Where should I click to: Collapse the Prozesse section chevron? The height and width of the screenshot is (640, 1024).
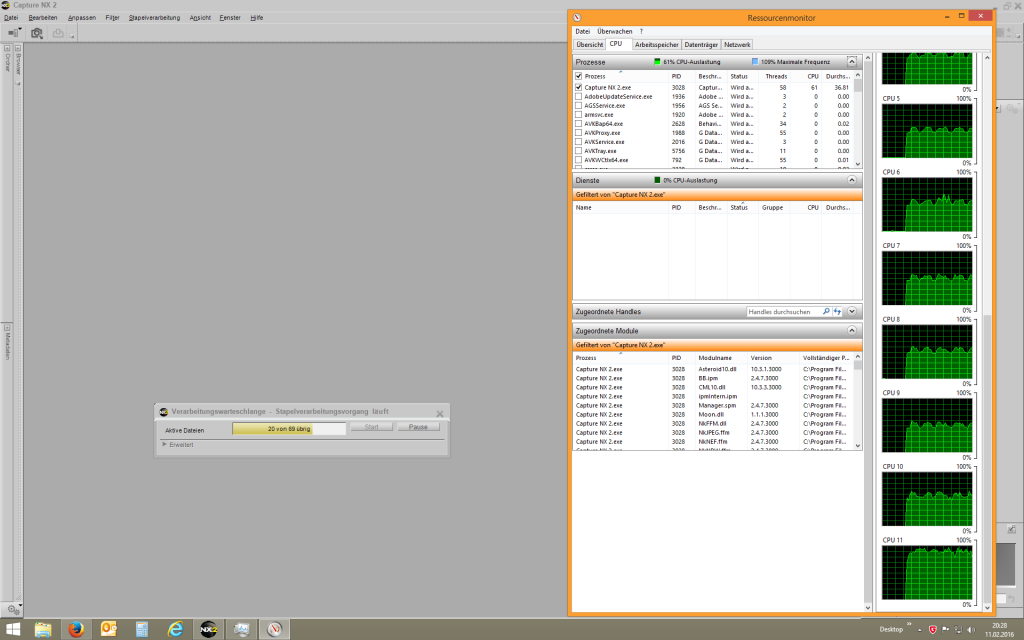coord(852,61)
